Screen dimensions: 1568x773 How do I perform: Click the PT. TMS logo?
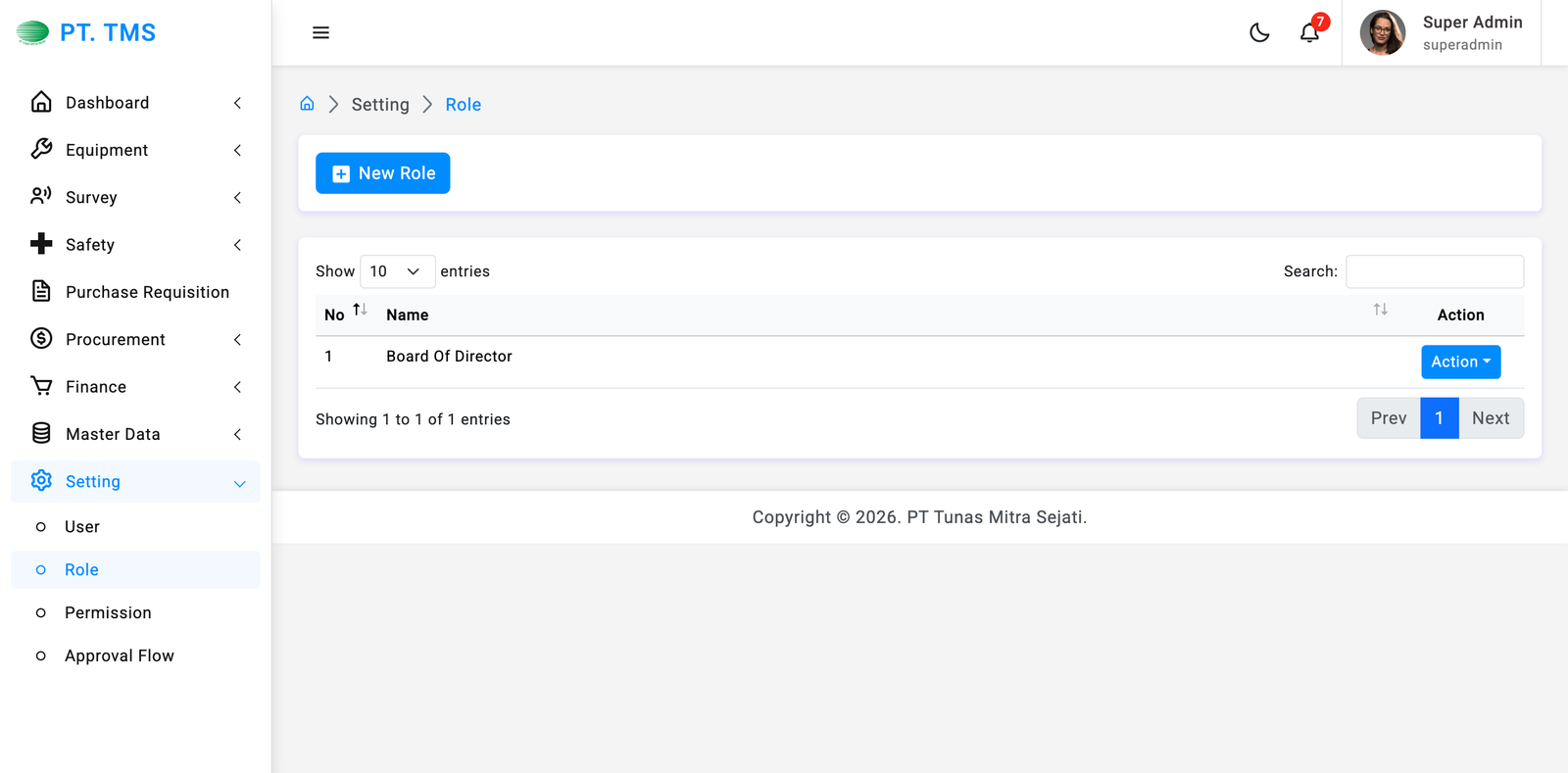click(86, 32)
